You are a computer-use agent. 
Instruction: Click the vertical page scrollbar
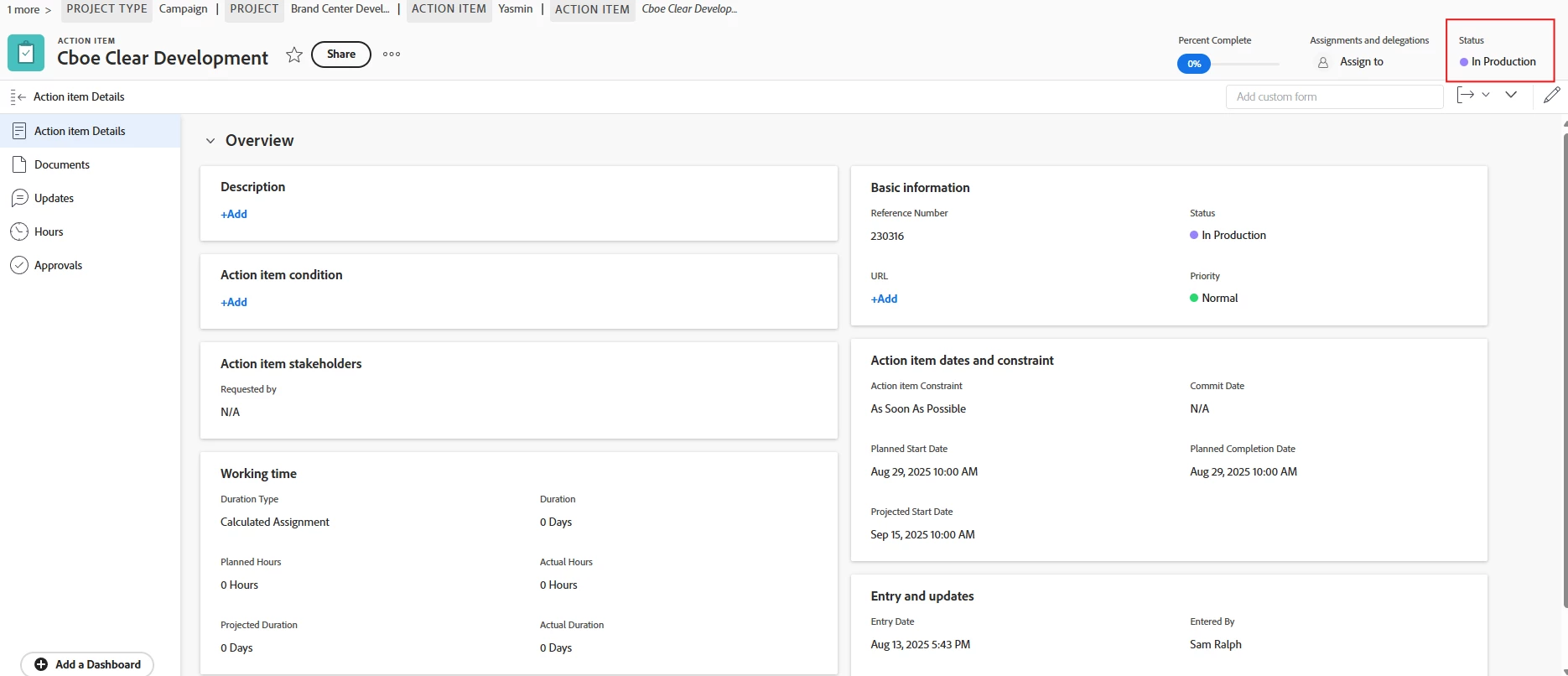(x=1565, y=369)
